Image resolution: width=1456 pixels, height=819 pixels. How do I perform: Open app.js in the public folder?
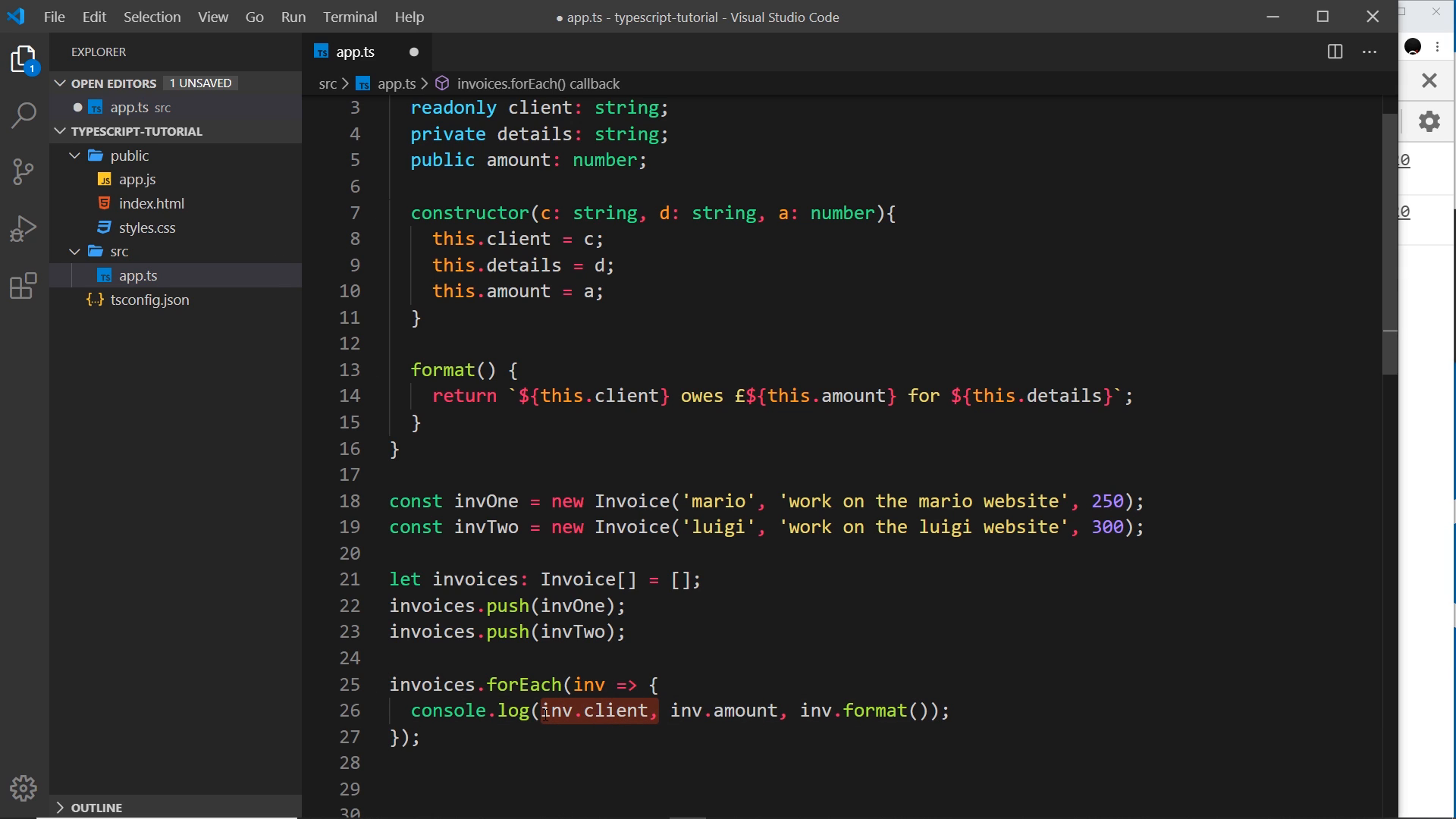(x=137, y=180)
